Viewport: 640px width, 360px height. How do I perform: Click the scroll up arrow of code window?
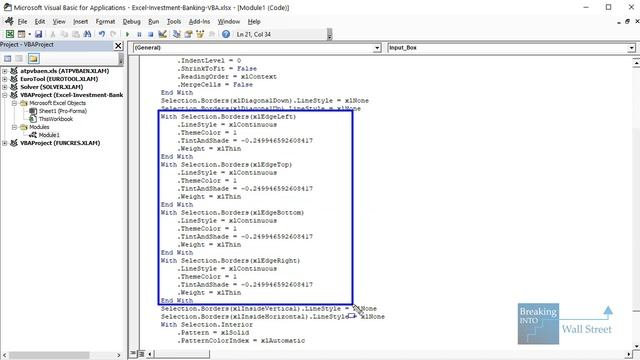pos(636,63)
